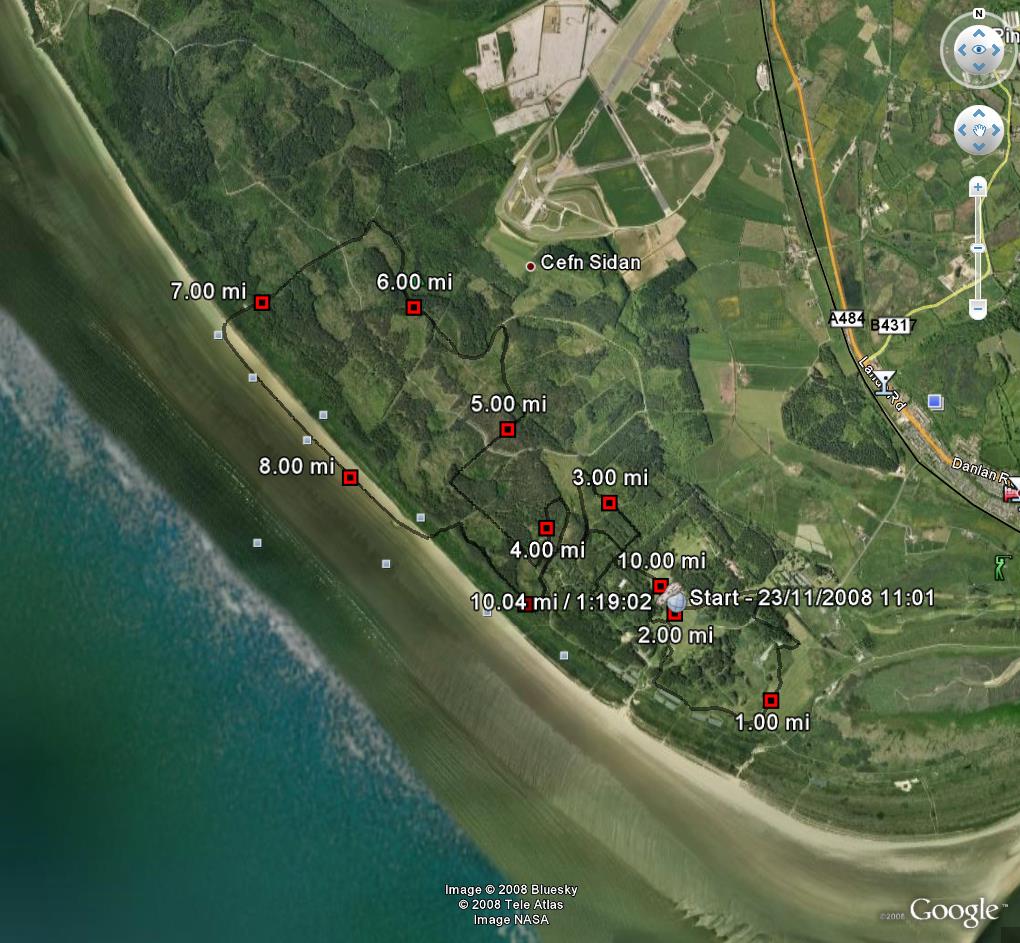Click the hand icon in the Move joystick
The height and width of the screenshot is (943, 1020).
(979, 130)
